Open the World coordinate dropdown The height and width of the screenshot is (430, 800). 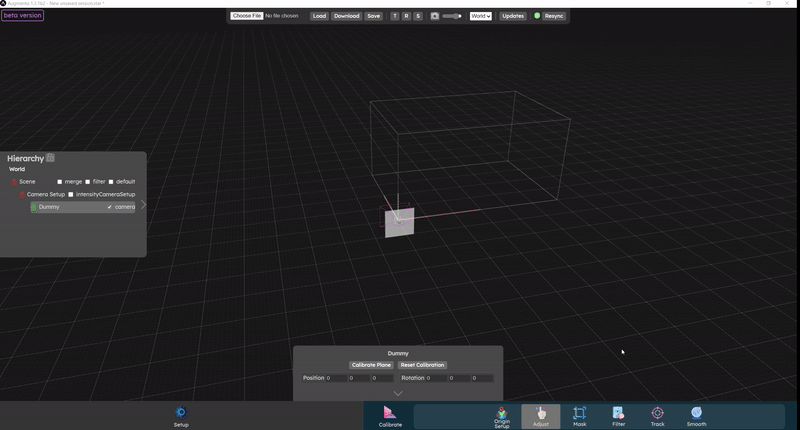[480, 16]
